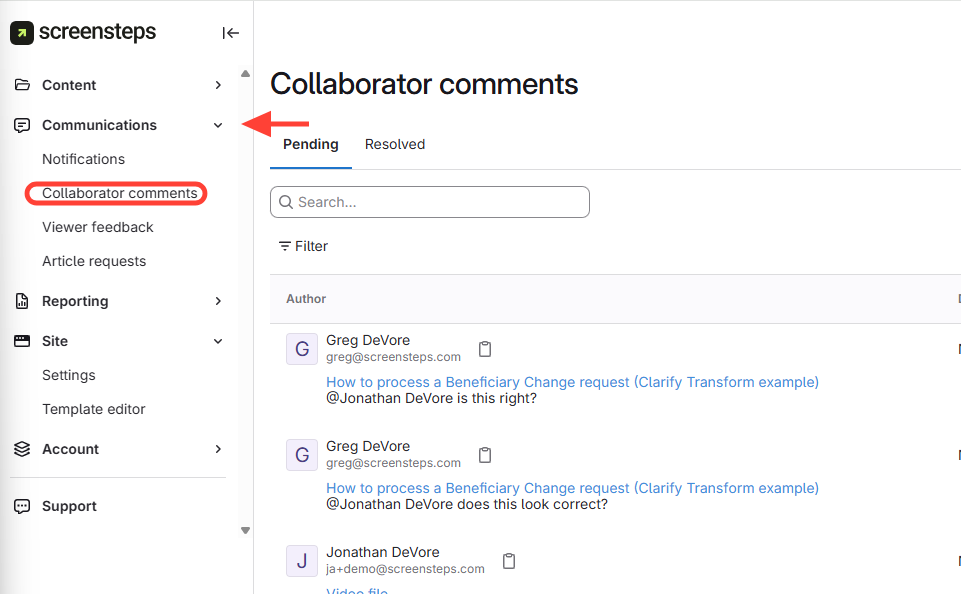Switch to the Resolved tab
The image size is (961, 594).
click(x=394, y=144)
